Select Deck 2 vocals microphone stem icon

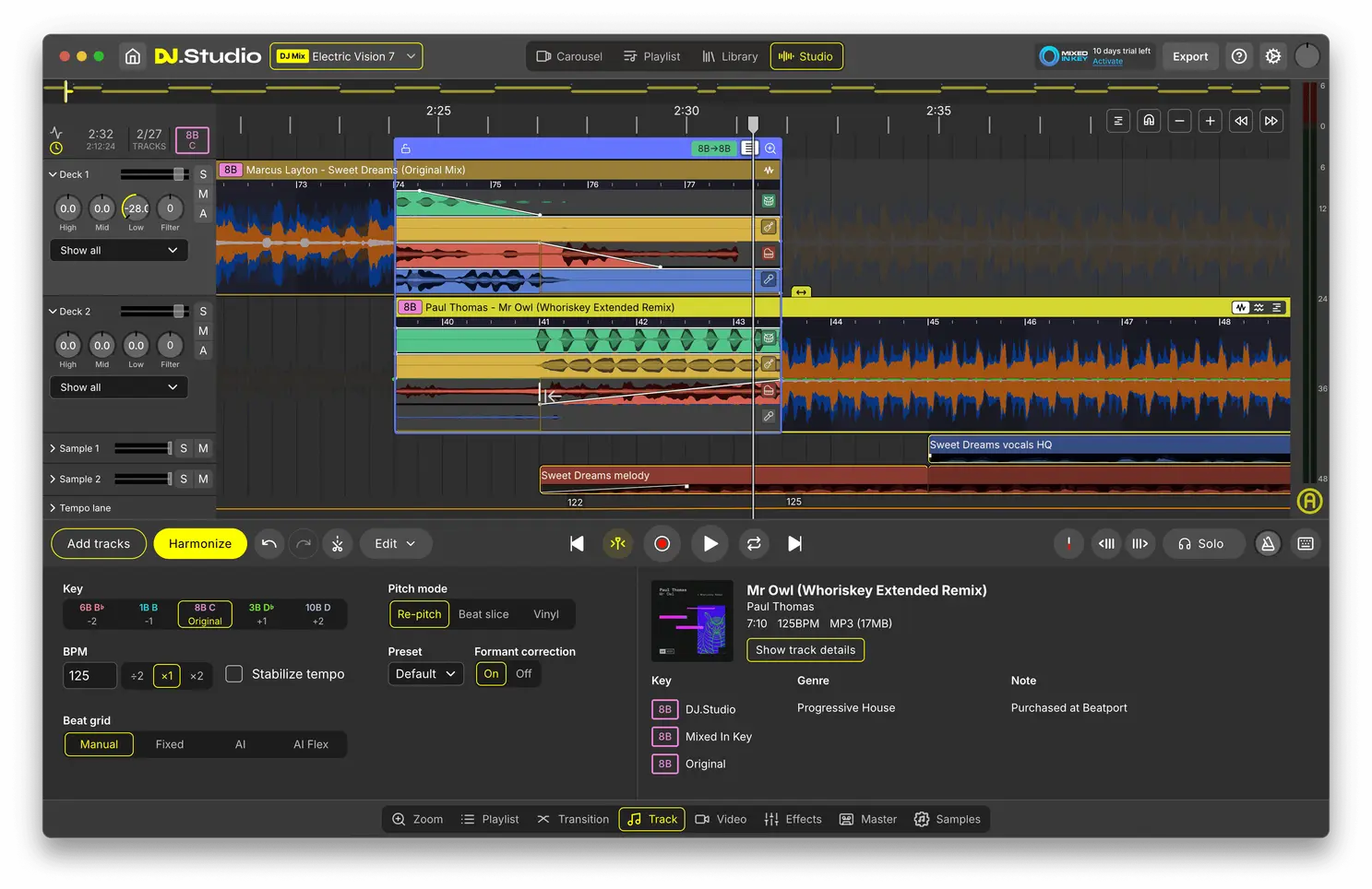click(x=769, y=416)
